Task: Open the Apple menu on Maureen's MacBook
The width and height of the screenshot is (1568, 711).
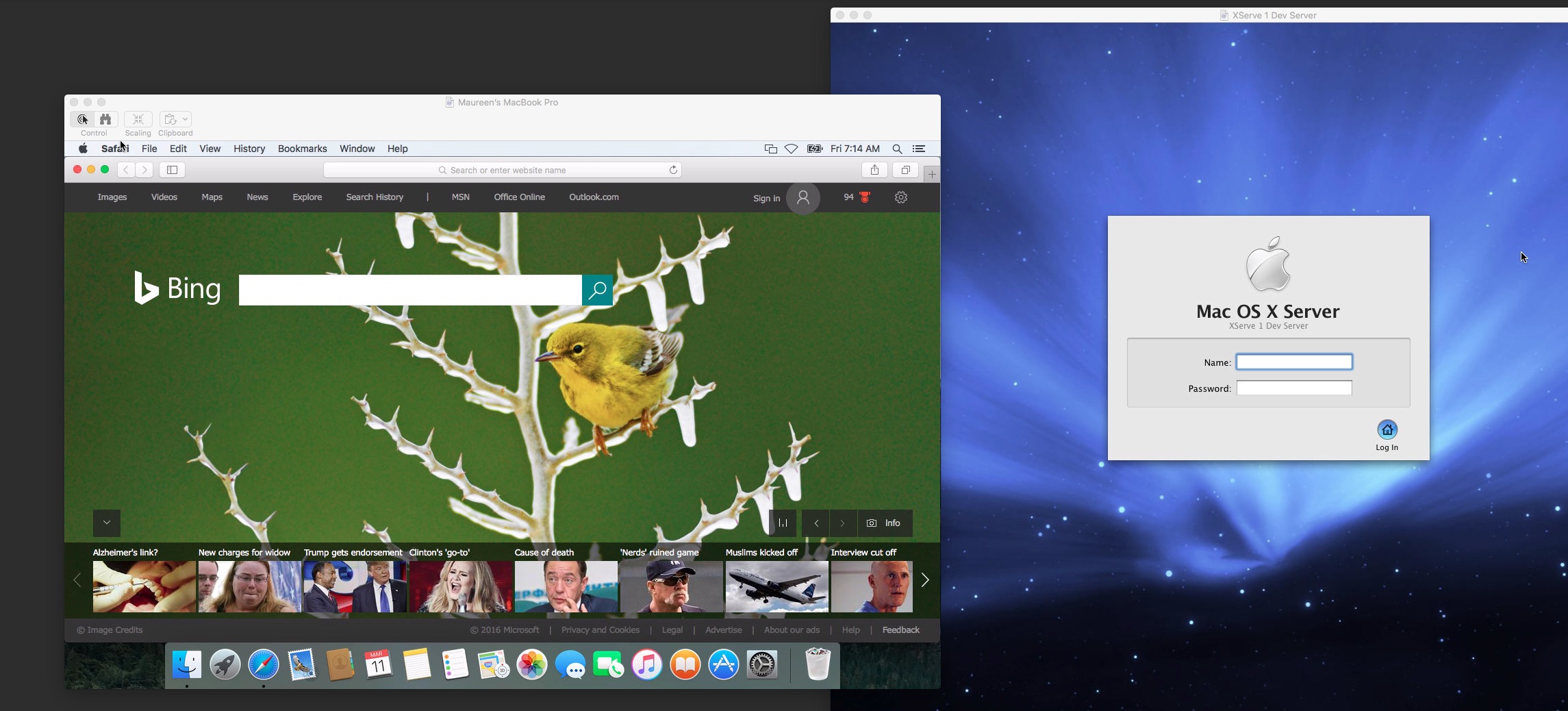Action: pyautogui.click(x=83, y=149)
